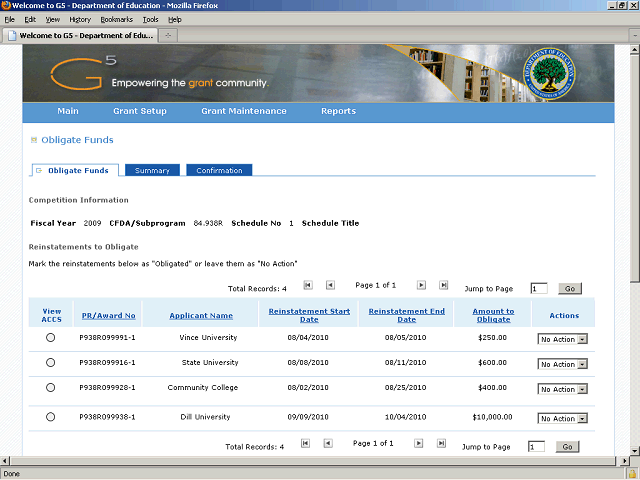This screenshot has width=640, height=480.
Task: Click the last page icon in bottom pager
Action: pos(441,443)
